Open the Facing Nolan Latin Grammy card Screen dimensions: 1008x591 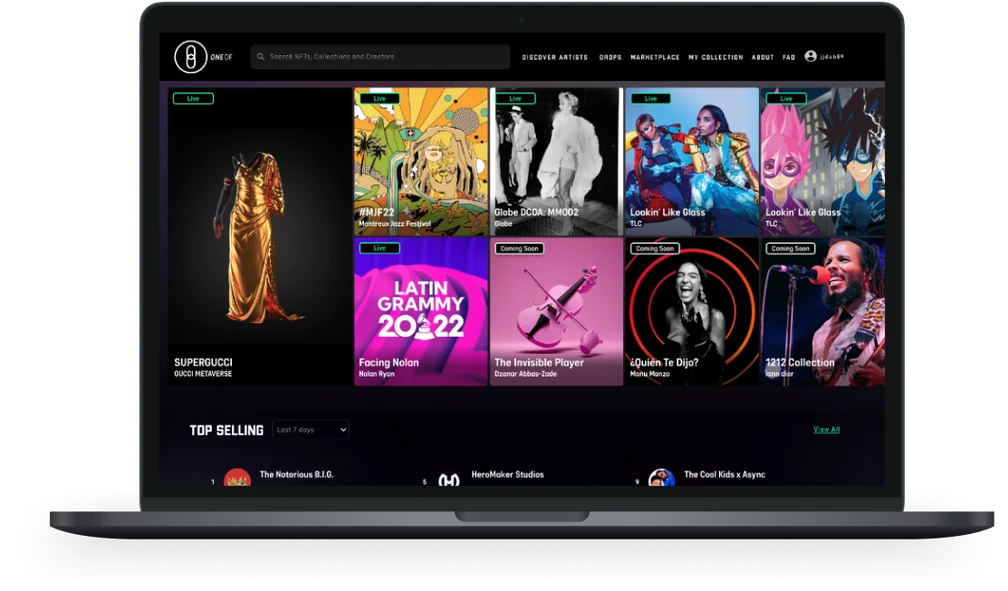[x=421, y=312]
